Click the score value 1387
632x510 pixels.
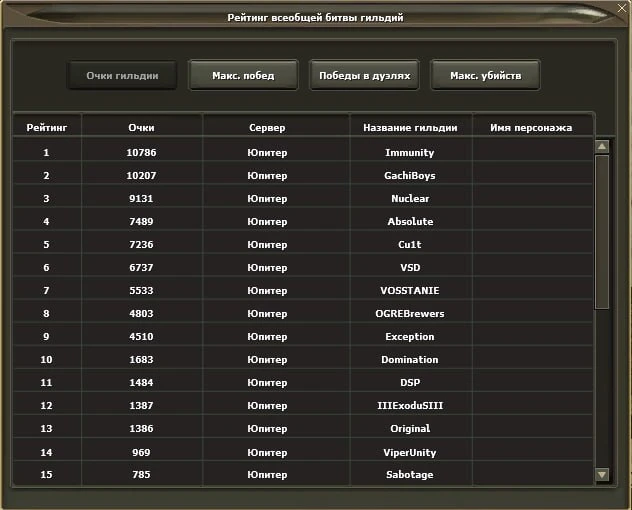point(141,406)
